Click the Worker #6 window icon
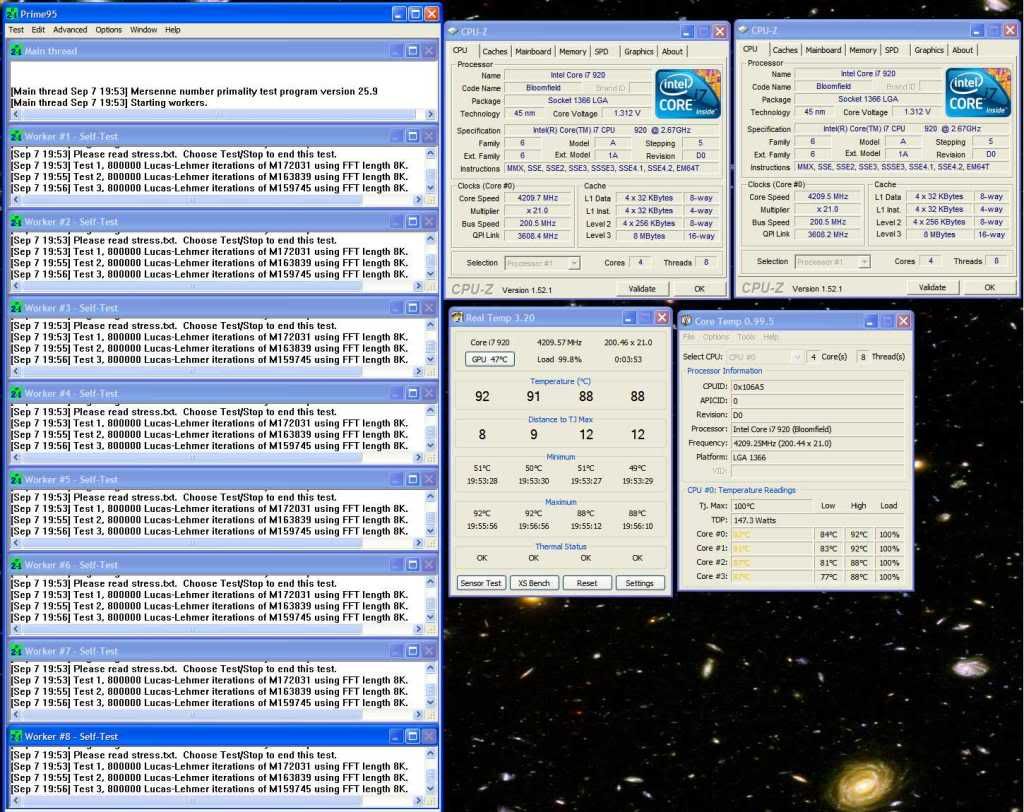This screenshot has height=812, width=1024. pos(16,564)
